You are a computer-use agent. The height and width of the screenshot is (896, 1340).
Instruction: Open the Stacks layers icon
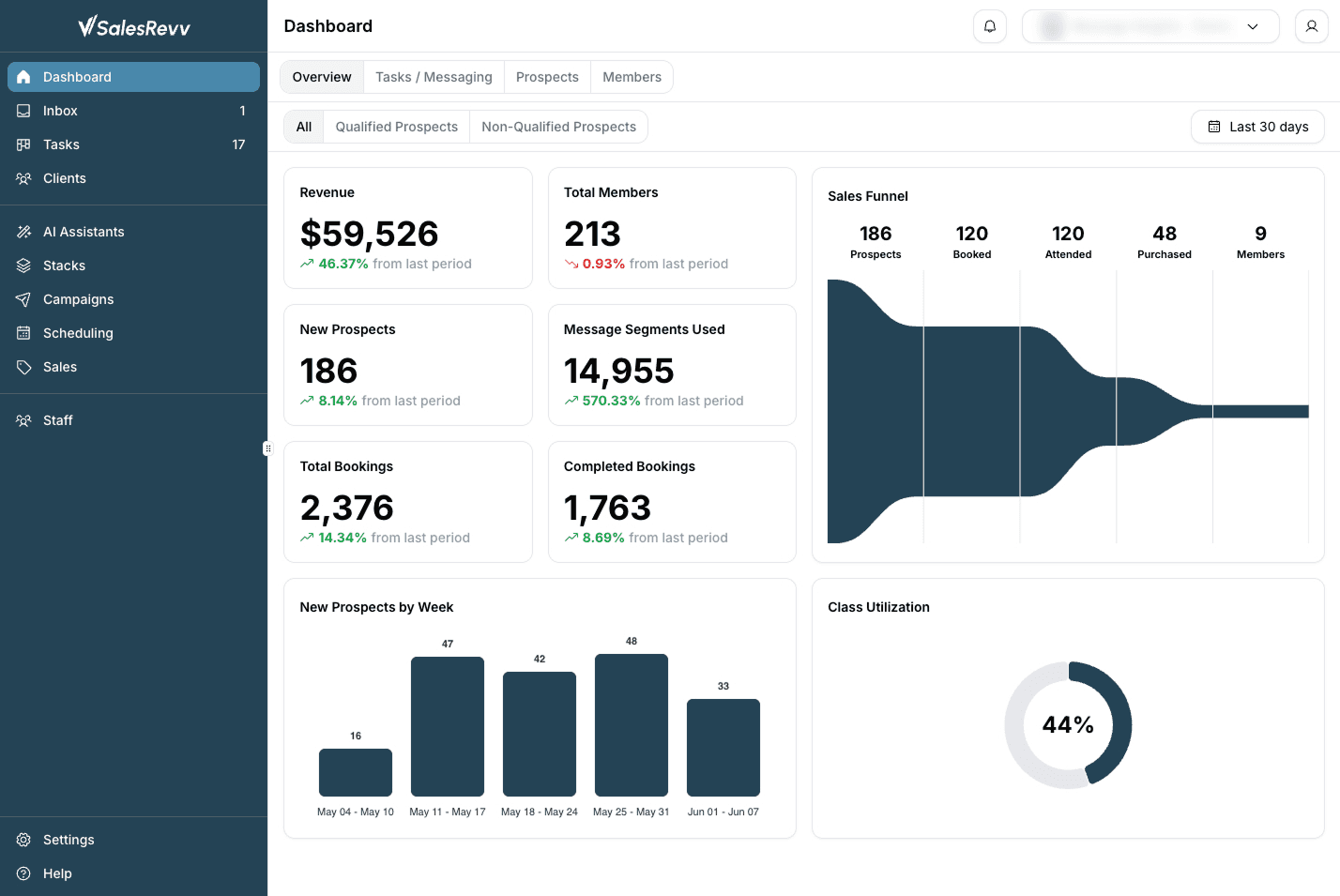(23, 266)
